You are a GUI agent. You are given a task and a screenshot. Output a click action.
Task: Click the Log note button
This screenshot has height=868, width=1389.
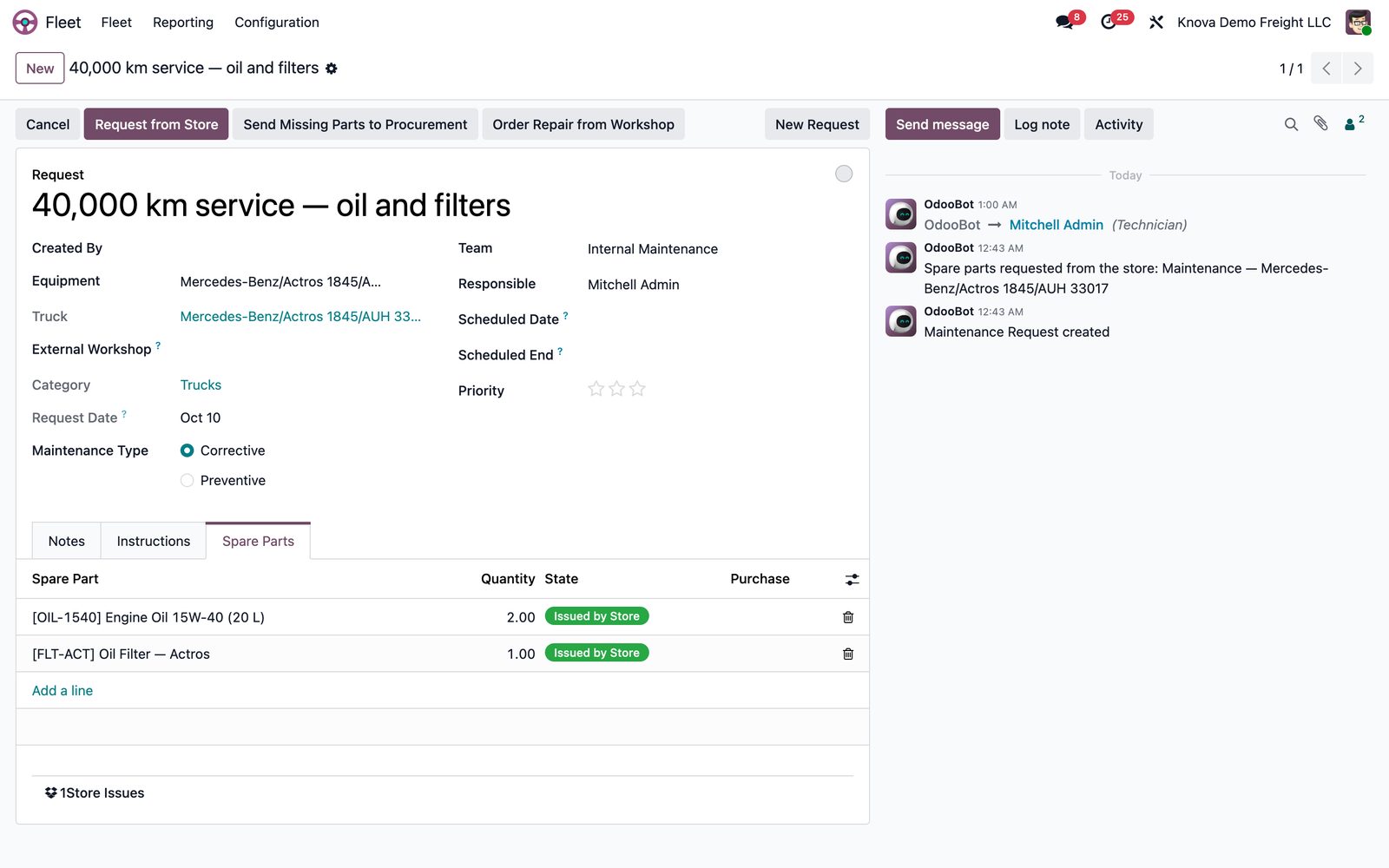click(1042, 124)
